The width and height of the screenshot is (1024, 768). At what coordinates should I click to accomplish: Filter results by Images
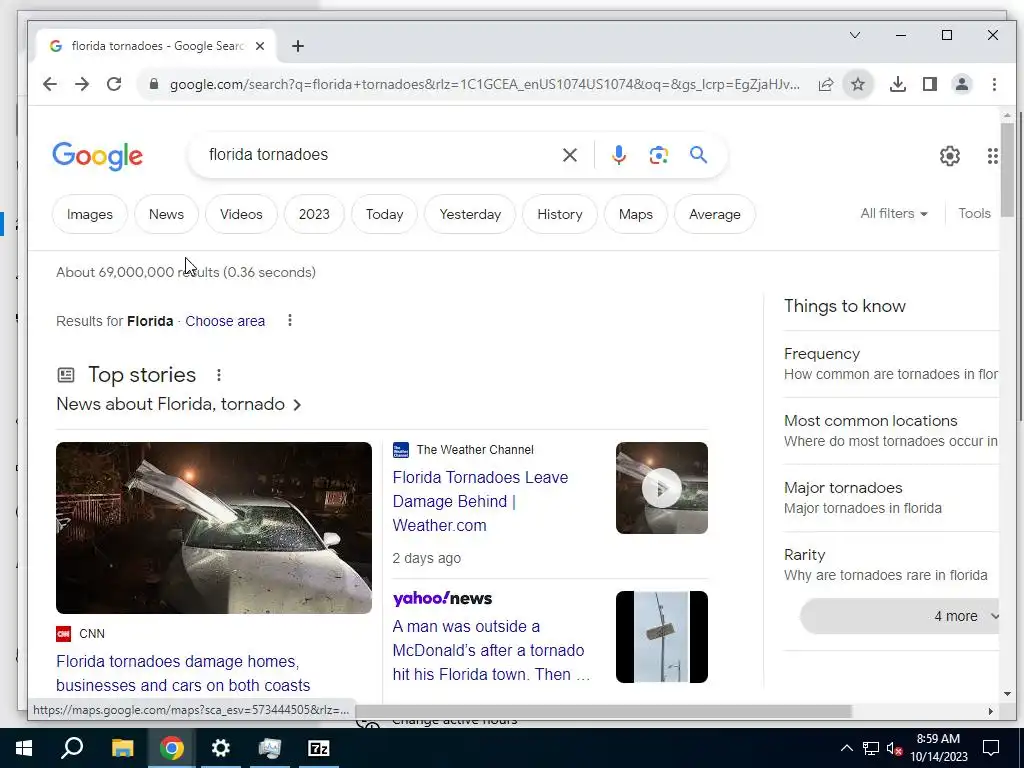[89, 214]
